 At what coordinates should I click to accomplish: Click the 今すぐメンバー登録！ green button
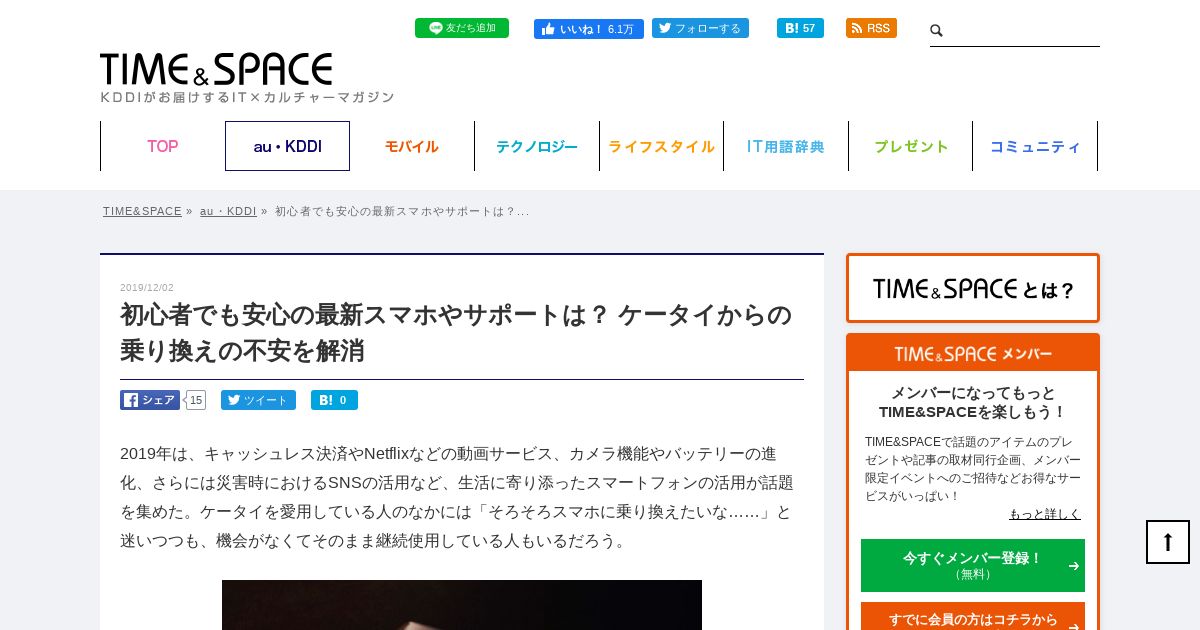pyautogui.click(x=973, y=565)
